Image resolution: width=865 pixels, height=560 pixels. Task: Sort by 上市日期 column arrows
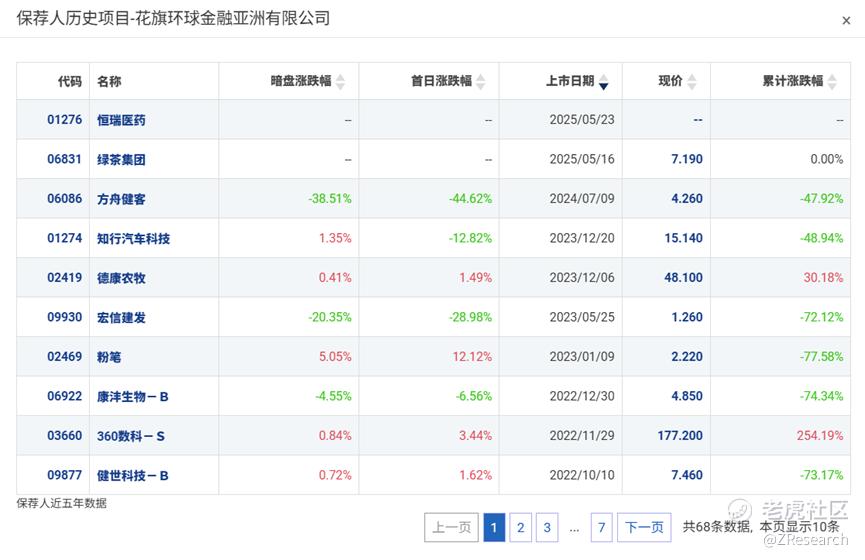(x=604, y=82)
